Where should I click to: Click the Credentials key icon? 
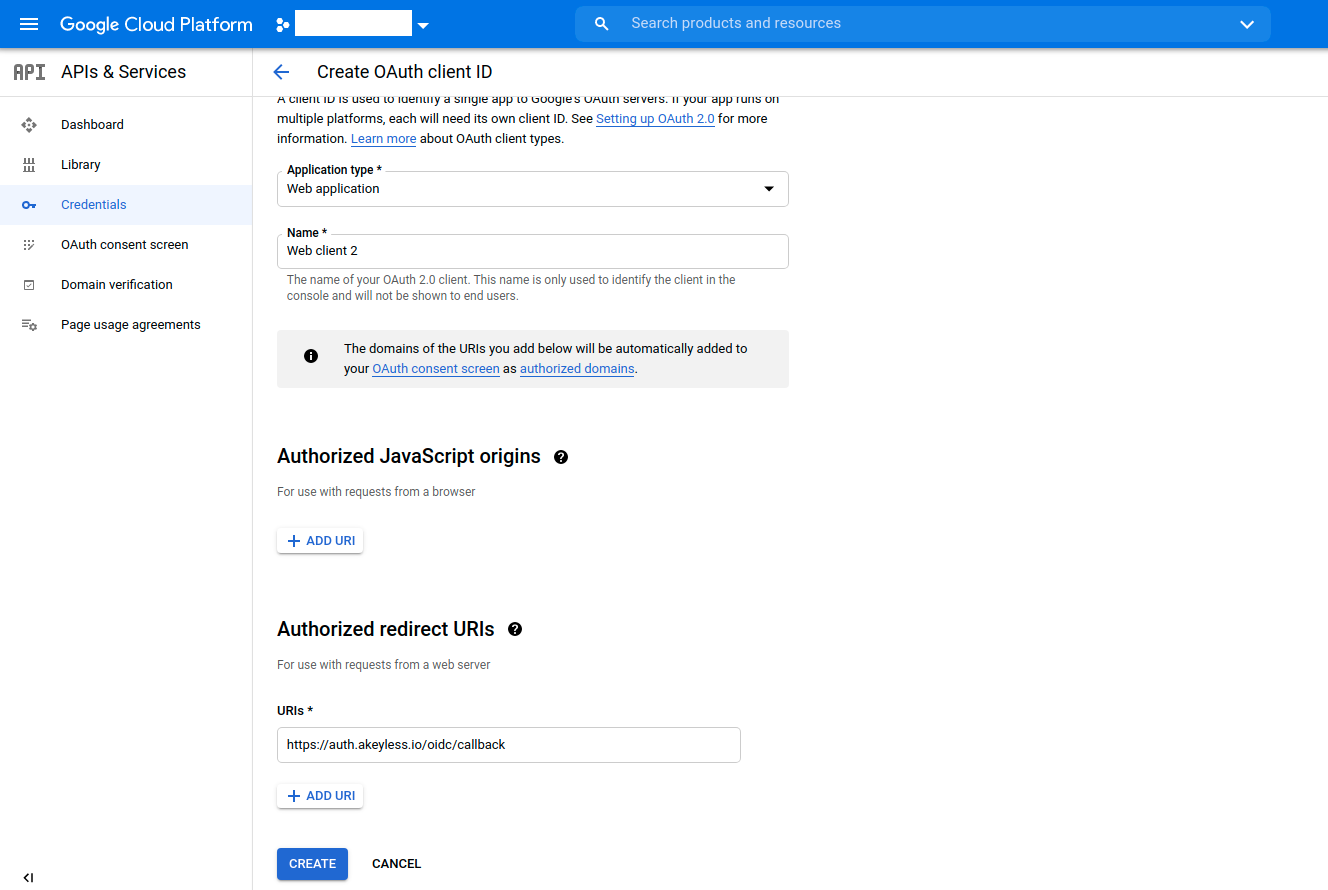(x=29, y=205)
